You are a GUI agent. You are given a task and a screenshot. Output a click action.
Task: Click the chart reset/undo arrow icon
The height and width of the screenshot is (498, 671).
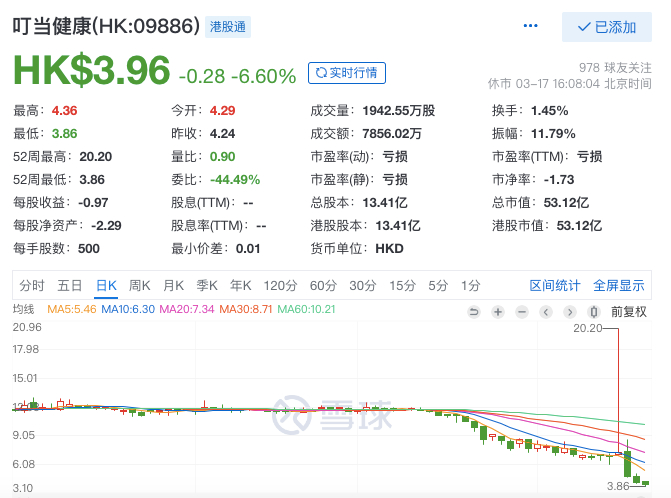pyautogui.click(x=474, y=312)
